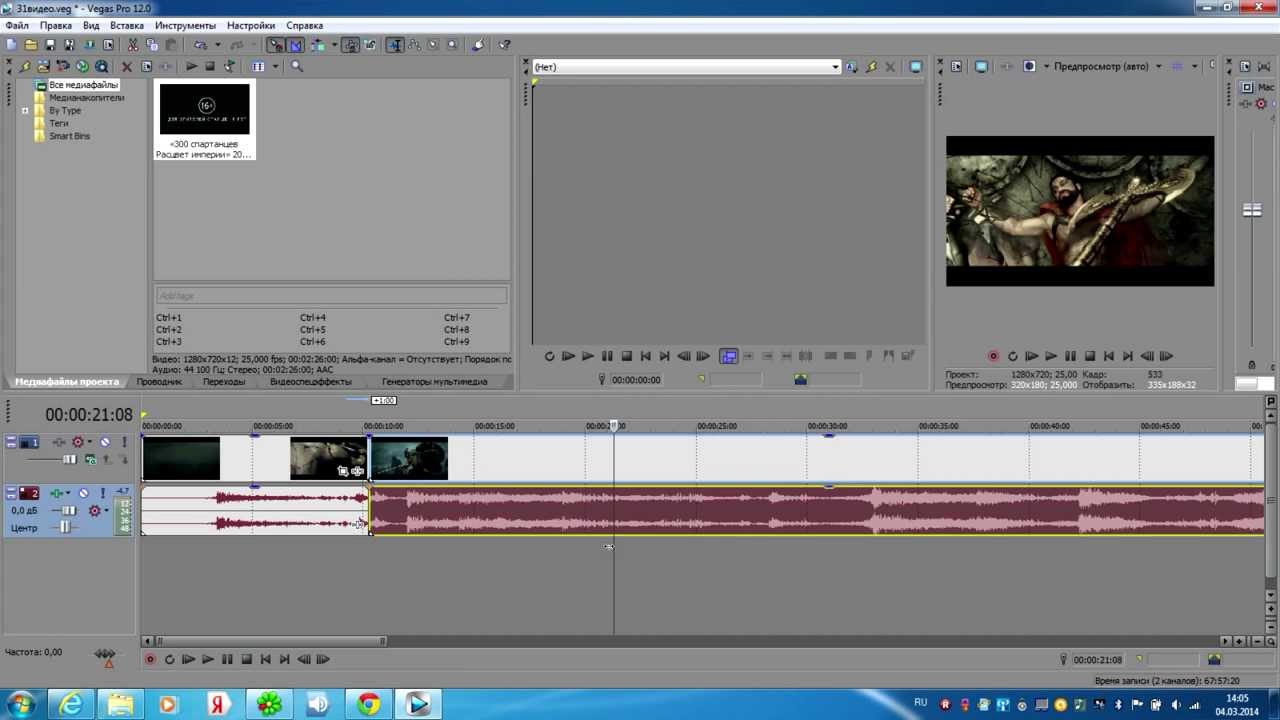
Task: Switch to the Переходы tab
Action: (x=224, y=382)
